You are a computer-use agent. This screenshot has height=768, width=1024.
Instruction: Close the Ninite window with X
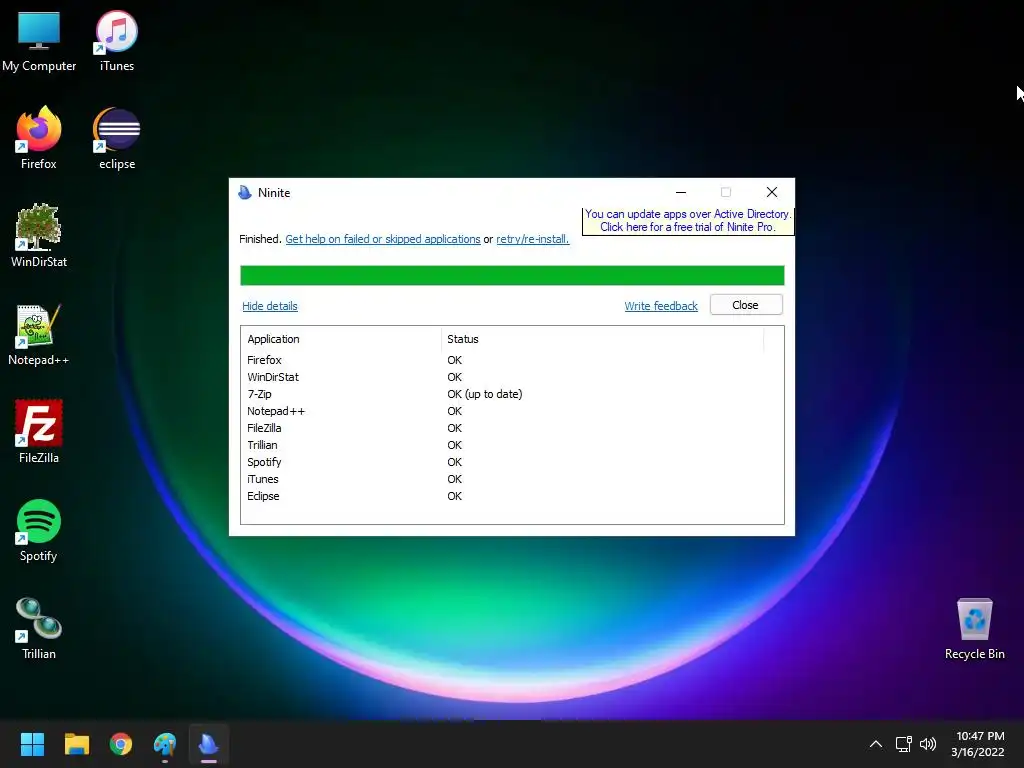point(772,192)
